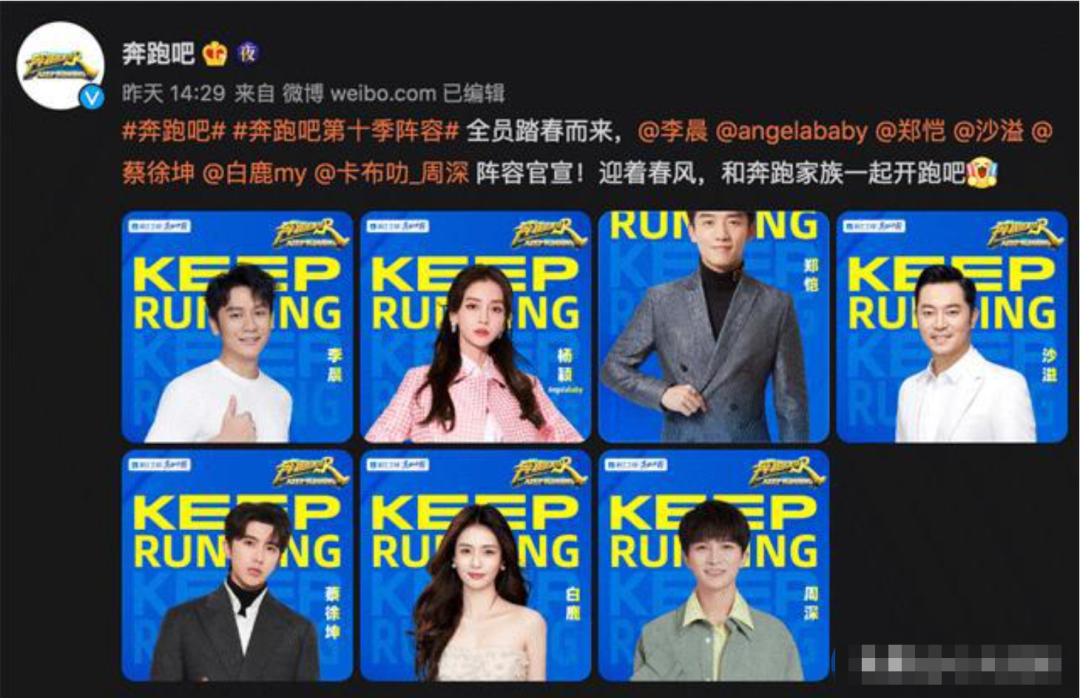1080x698 pixels.
Task: View the 蔡徐坤 poster thumbnail
Action: [237, 566]
